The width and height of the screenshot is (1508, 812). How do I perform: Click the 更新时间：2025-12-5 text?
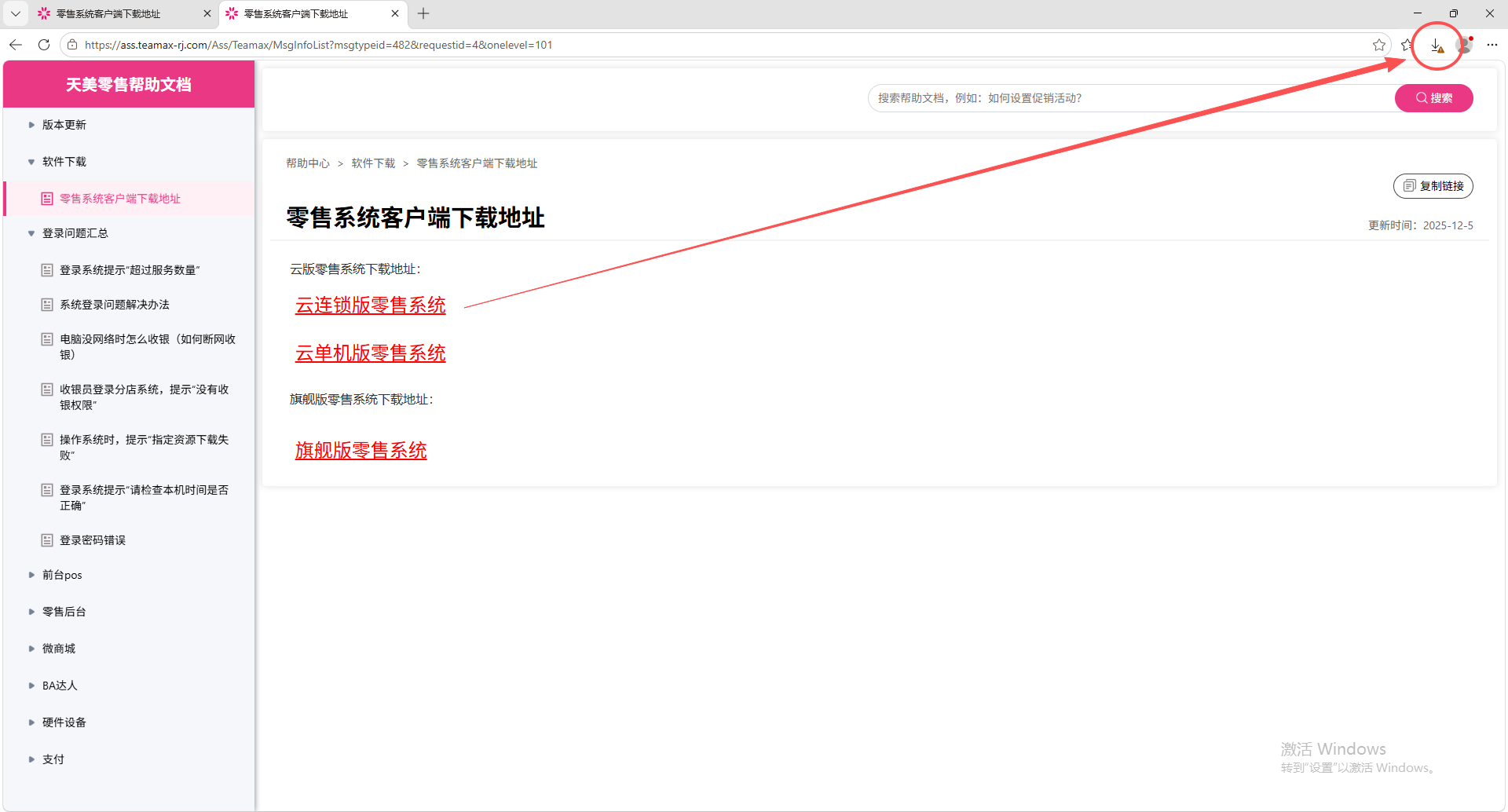click(x=1420, y=225)
